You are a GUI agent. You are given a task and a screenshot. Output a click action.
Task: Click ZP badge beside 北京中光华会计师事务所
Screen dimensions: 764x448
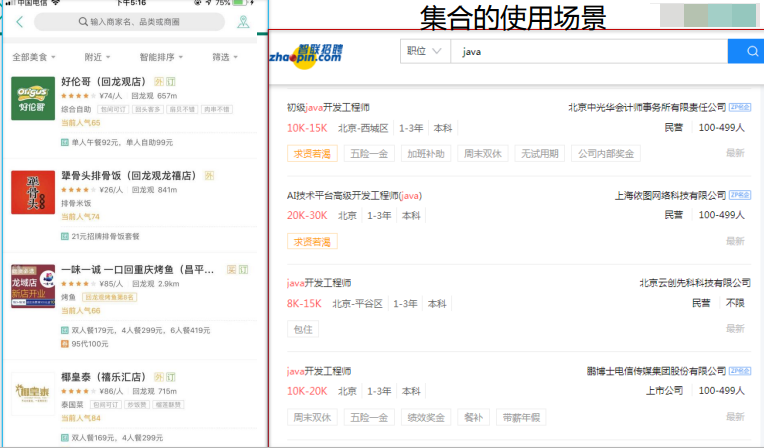[x=740, y=107]
